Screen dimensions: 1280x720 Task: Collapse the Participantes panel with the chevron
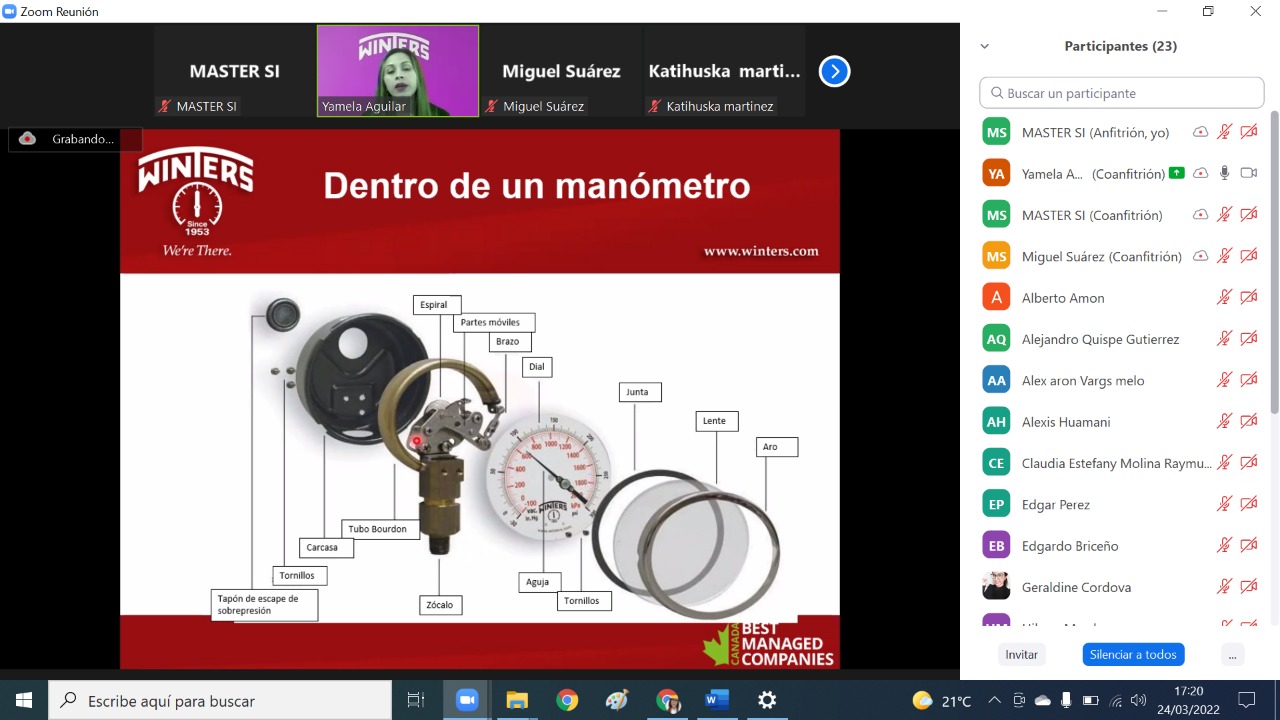coord(984,46)
